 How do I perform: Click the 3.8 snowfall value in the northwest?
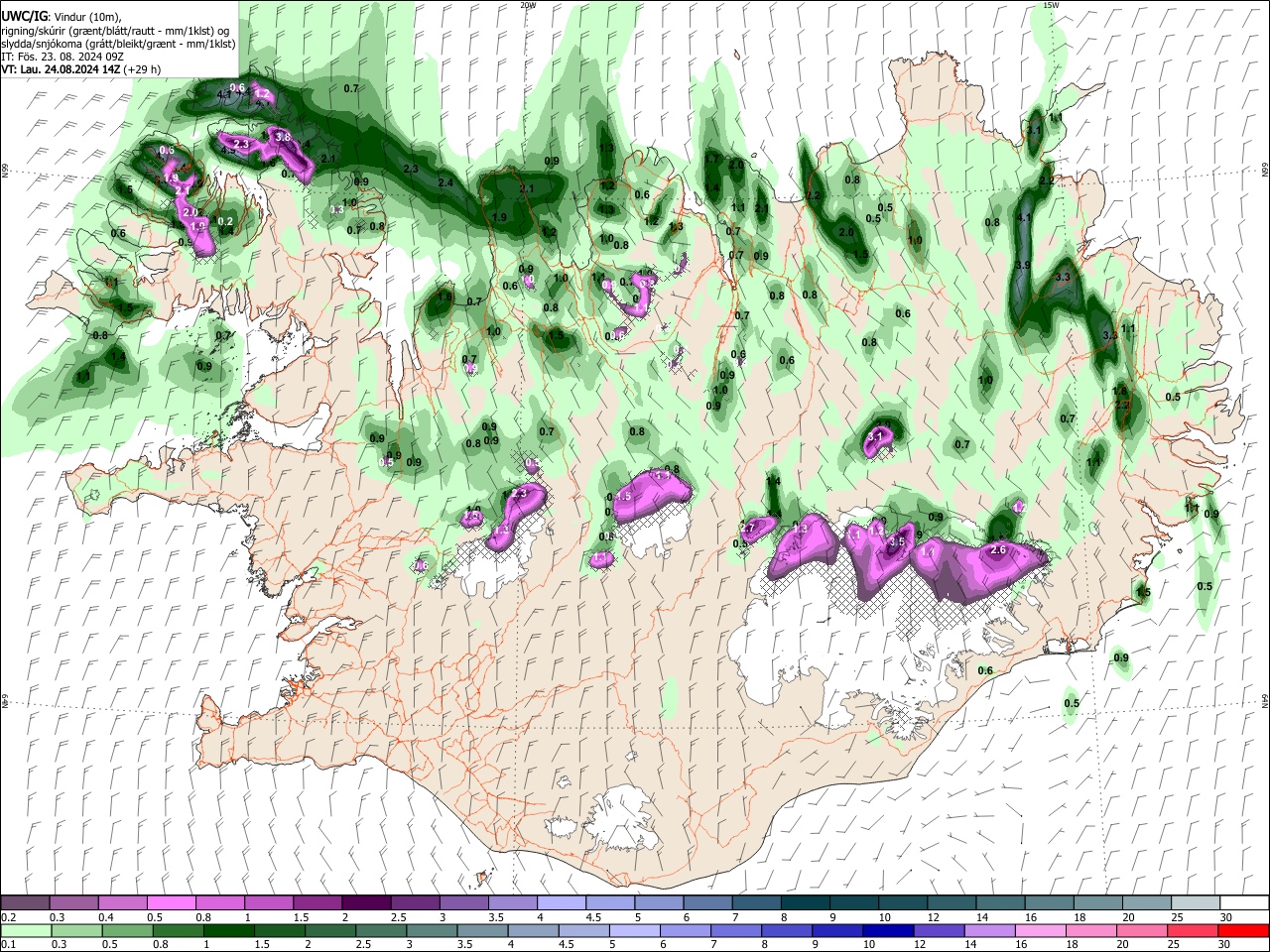[282, 136]
